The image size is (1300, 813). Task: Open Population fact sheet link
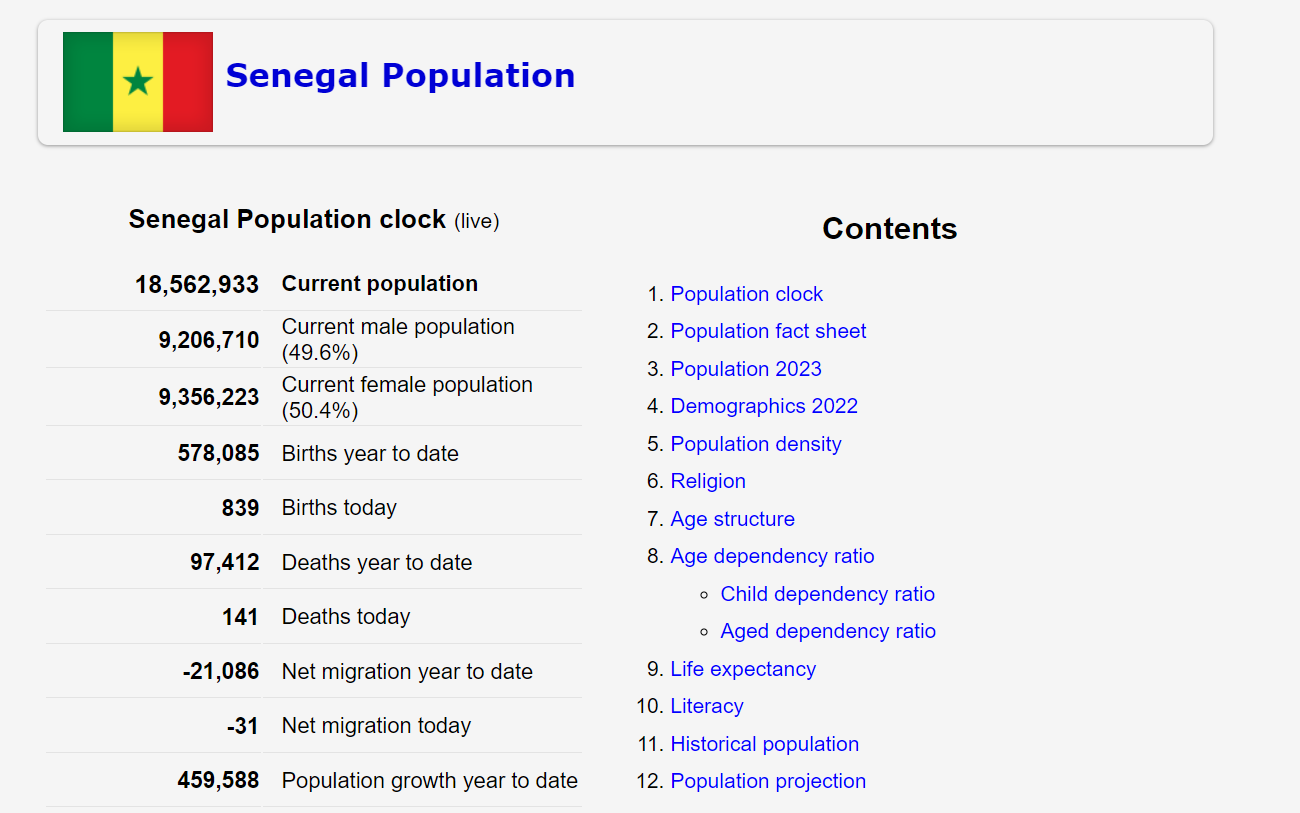[x=768, y=331]
